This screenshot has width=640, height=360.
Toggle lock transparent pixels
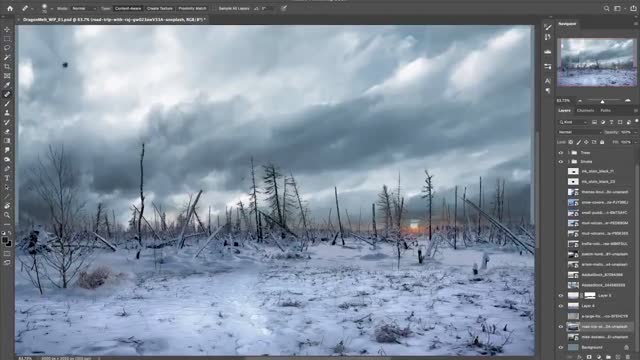[571, 142]
